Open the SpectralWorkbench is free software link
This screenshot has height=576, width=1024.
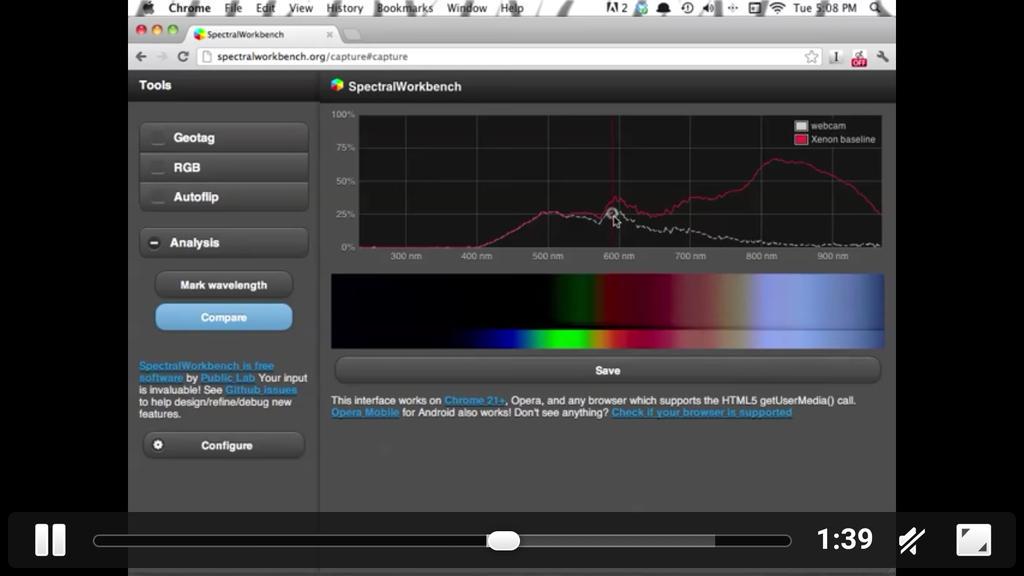[206, 372]
